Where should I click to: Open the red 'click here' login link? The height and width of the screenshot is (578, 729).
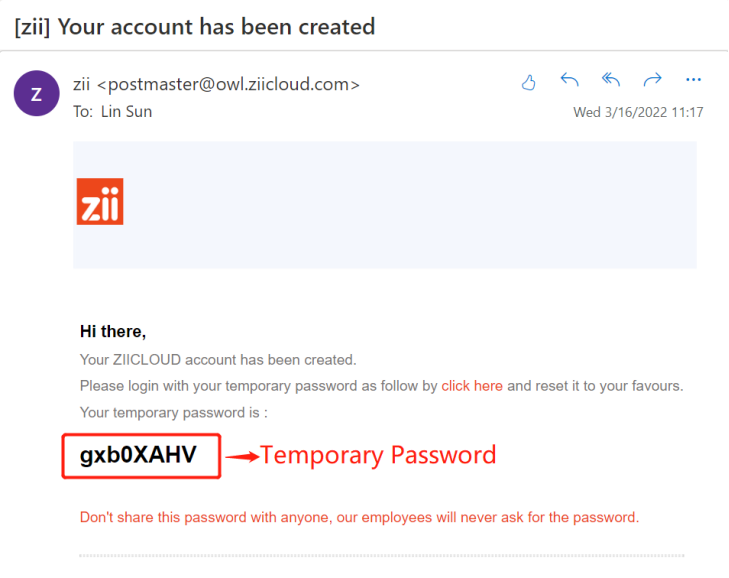click(x=472, y=386)
